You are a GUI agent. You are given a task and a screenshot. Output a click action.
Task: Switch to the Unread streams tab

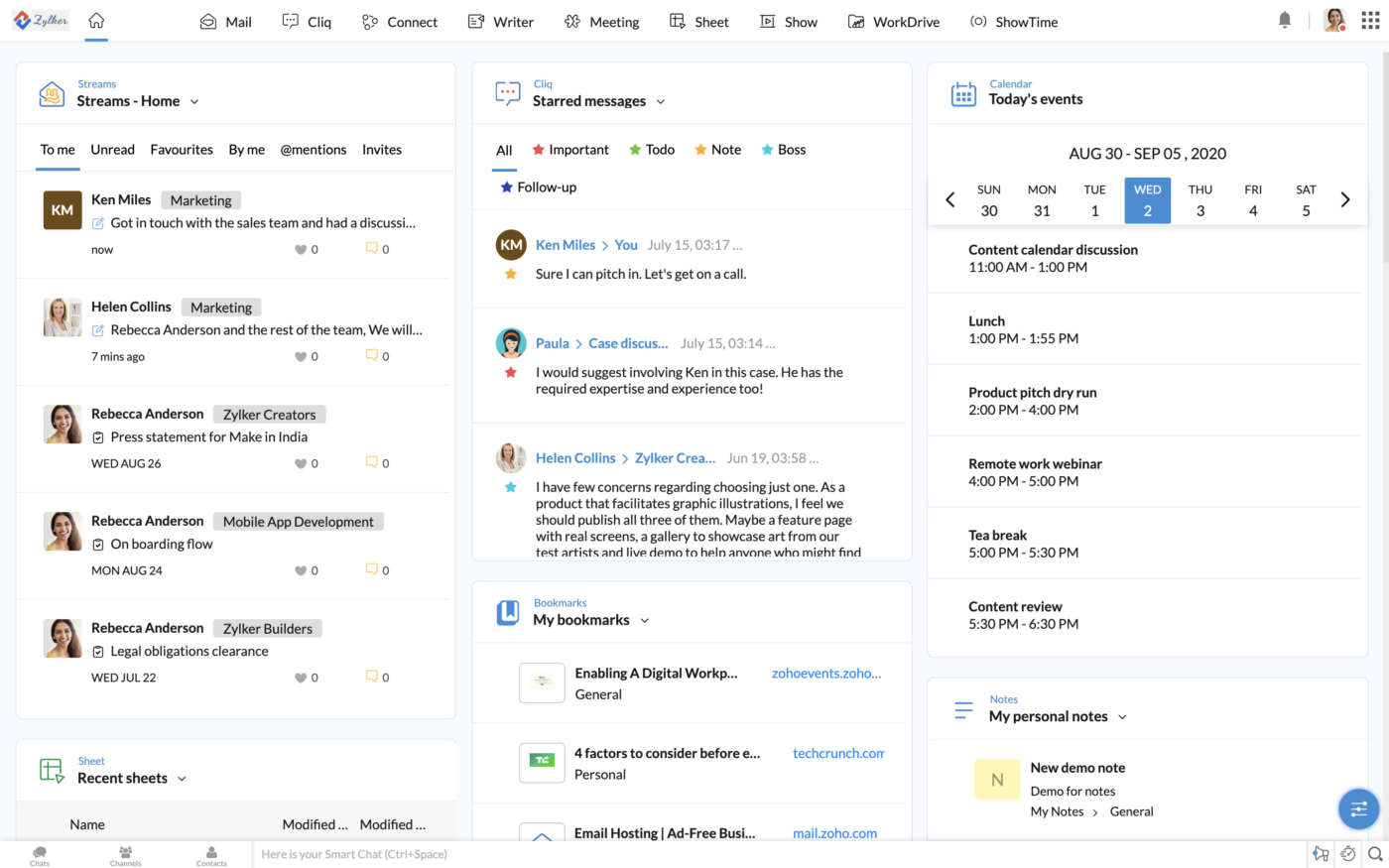click(112, 150)
